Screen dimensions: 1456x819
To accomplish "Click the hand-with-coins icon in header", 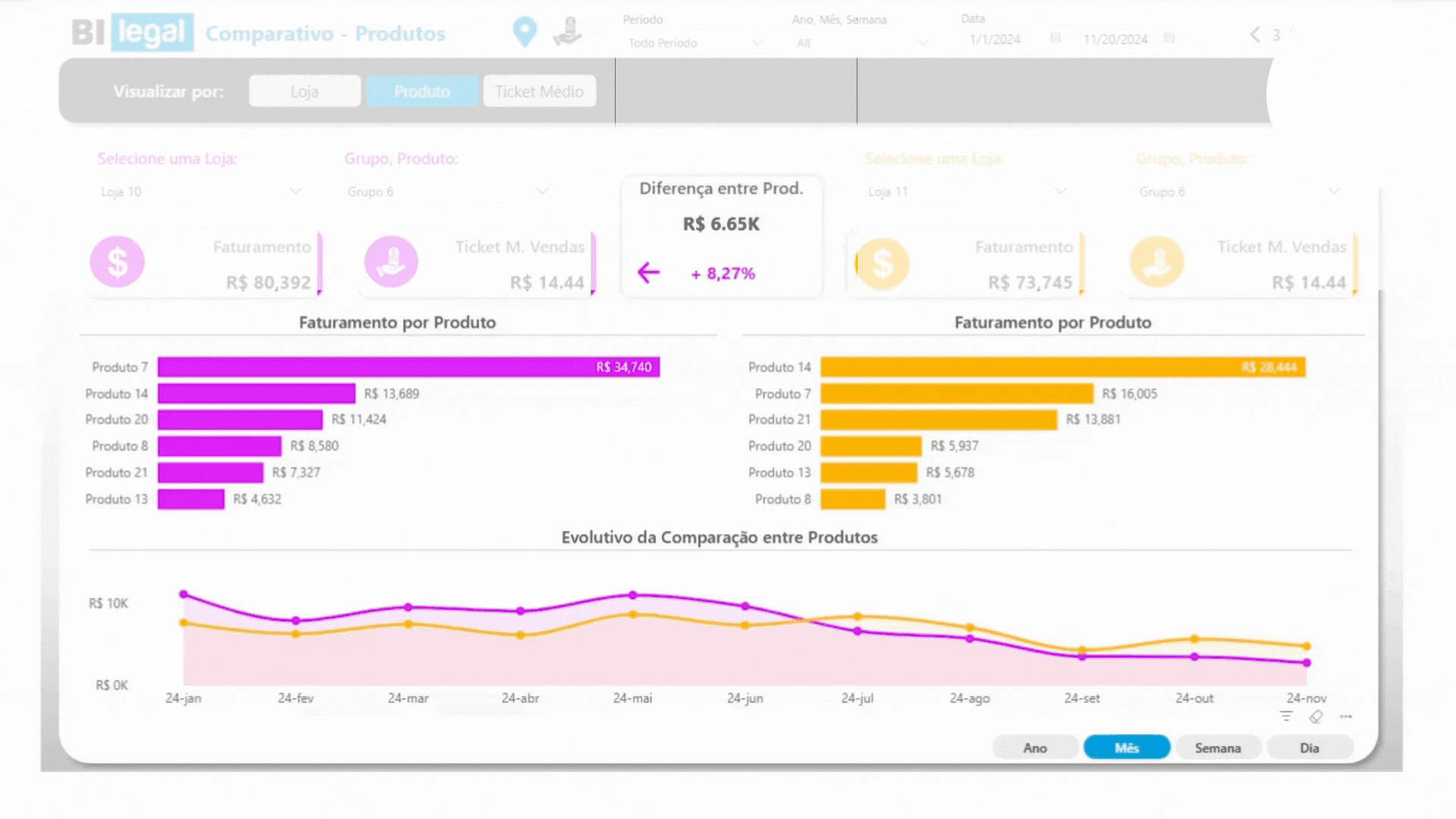I will pos(567,32).
